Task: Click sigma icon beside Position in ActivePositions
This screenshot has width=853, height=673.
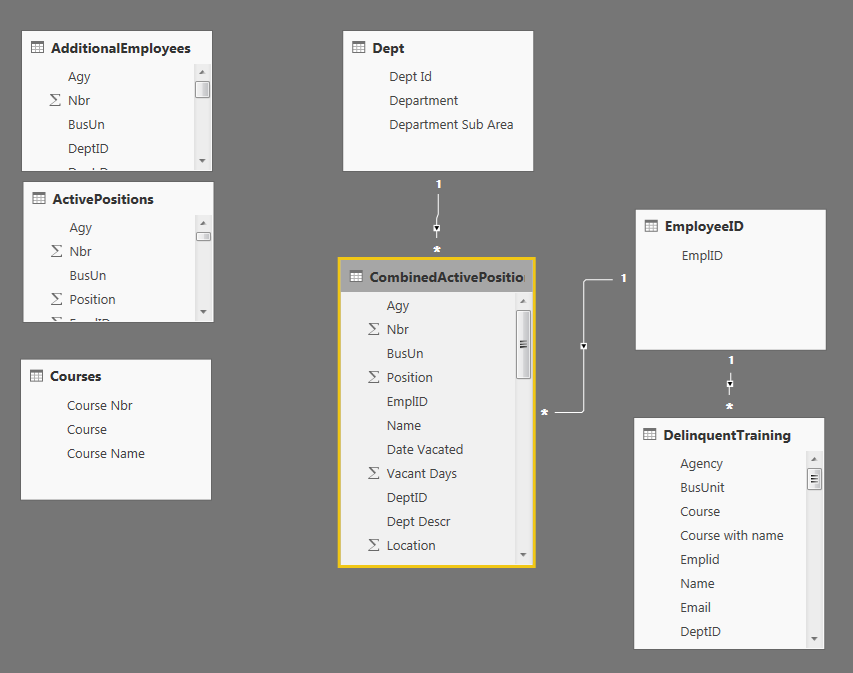Action: [57, 299]
